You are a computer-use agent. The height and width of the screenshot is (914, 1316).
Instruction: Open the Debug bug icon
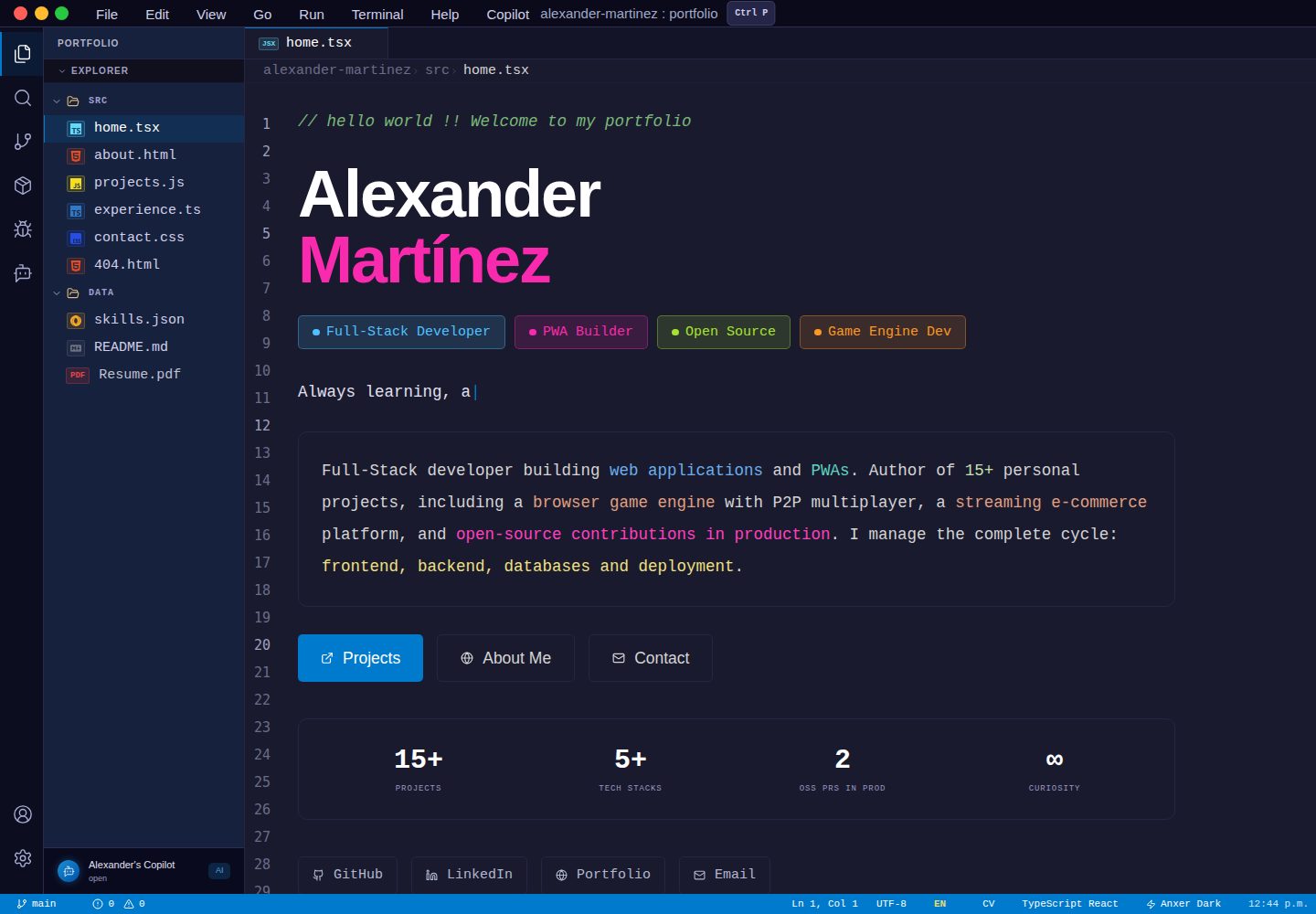pos(23,229)
